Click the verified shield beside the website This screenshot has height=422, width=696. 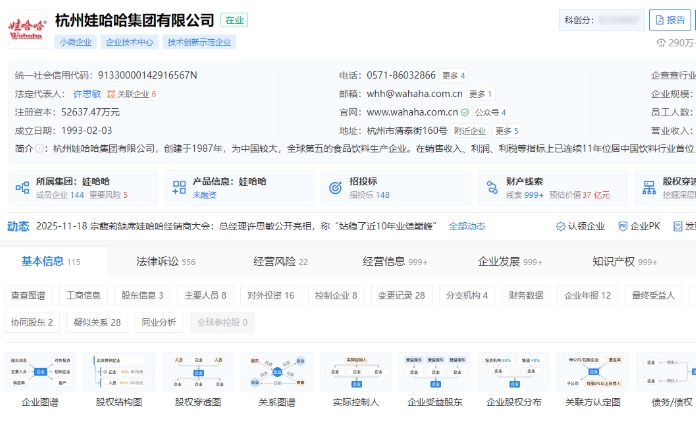[465, 113]
